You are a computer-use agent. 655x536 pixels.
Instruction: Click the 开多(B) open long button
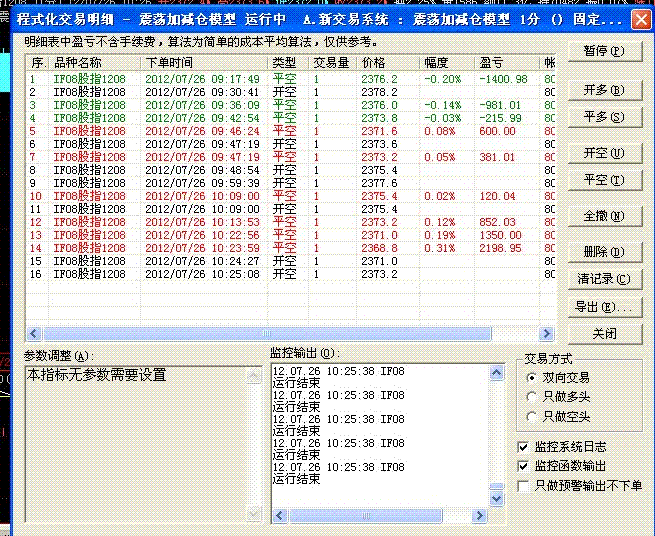(x=604, y=90)
